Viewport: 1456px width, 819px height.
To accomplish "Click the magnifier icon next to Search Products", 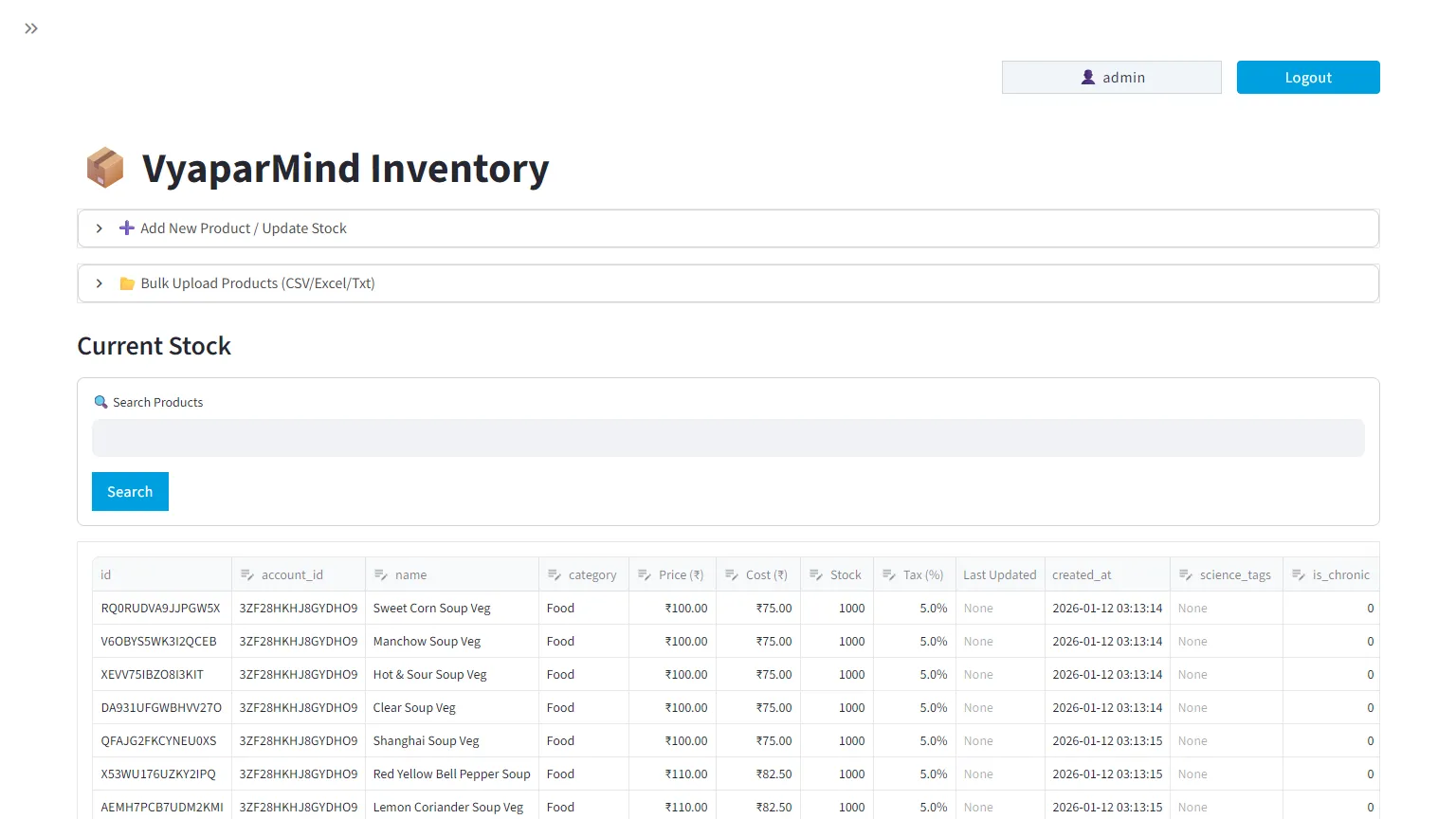I will pos(100,402).
